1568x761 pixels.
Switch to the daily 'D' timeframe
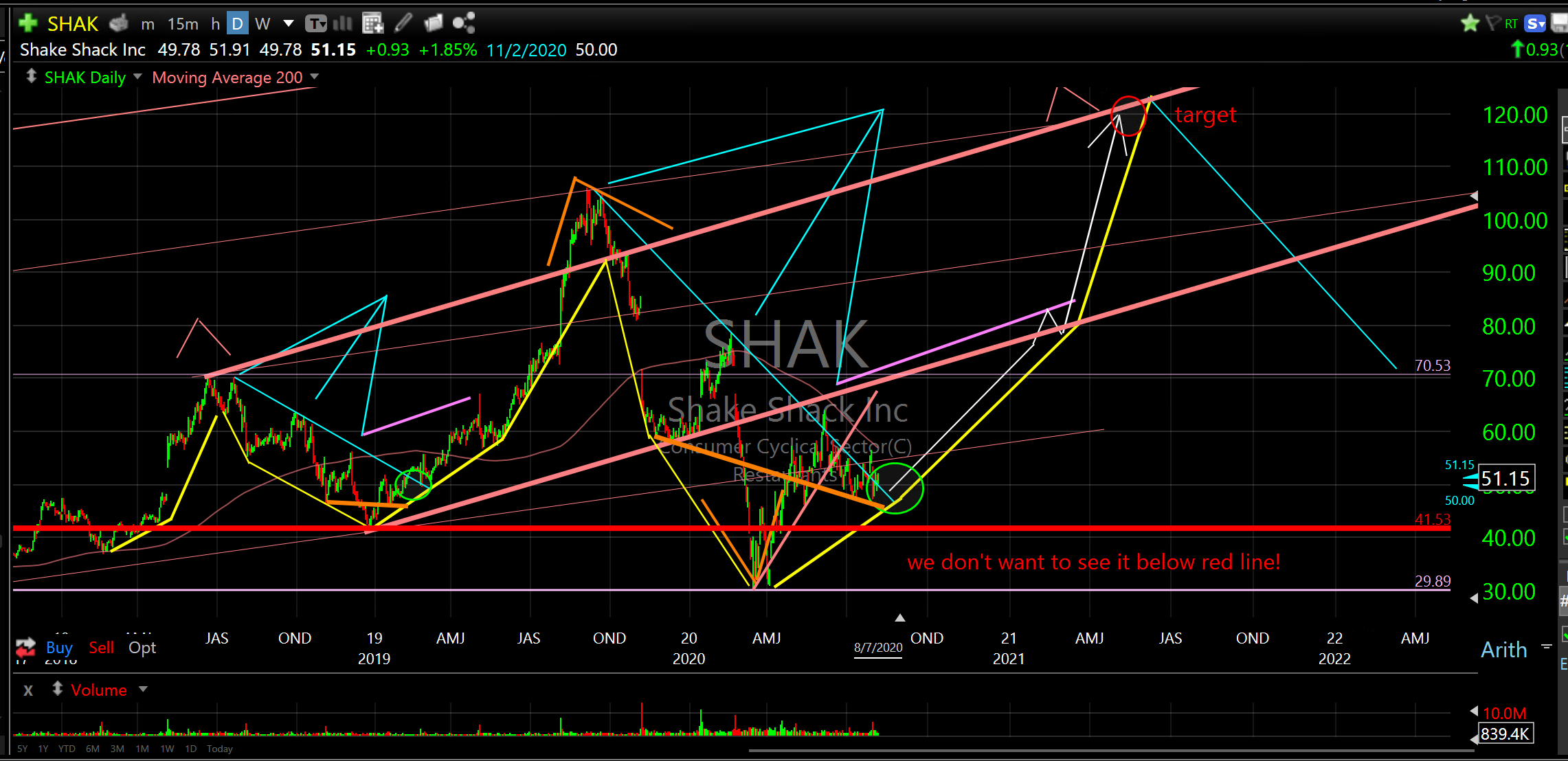pyautogui.click(x=237, y=24)
